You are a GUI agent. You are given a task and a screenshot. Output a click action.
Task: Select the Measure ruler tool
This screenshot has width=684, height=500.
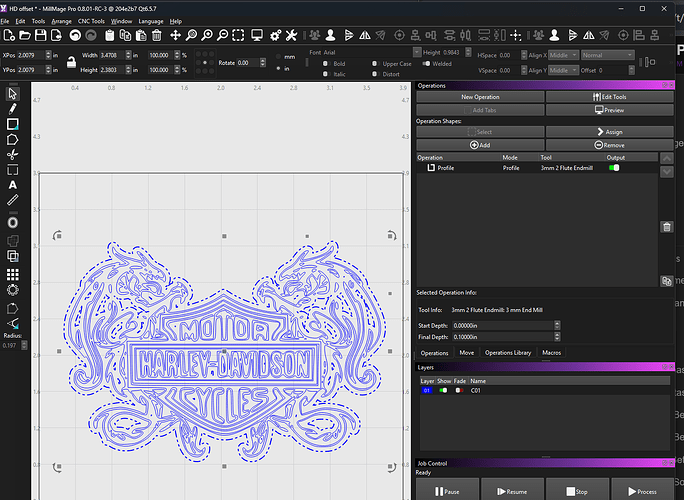click(x=12, y=200)
